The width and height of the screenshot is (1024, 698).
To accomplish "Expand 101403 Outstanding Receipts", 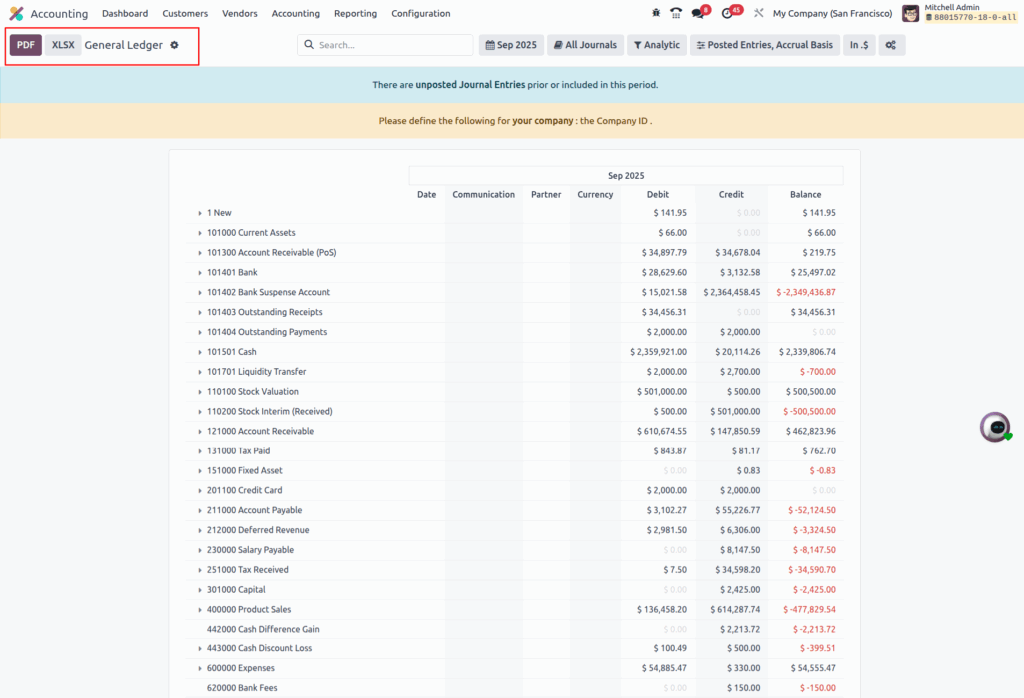I will tap(200, 313).
